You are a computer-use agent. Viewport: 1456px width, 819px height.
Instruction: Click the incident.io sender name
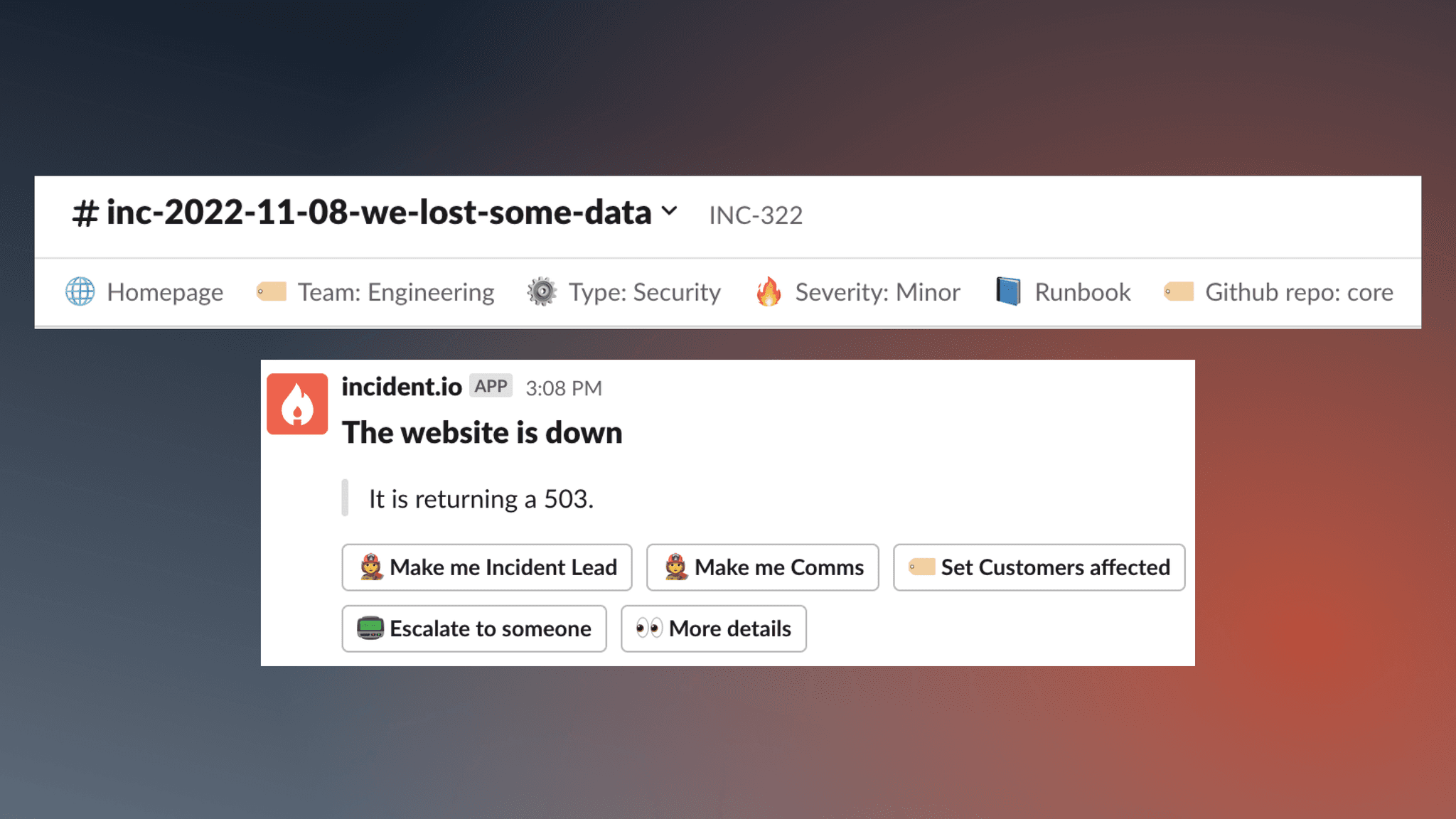point(402,387)
